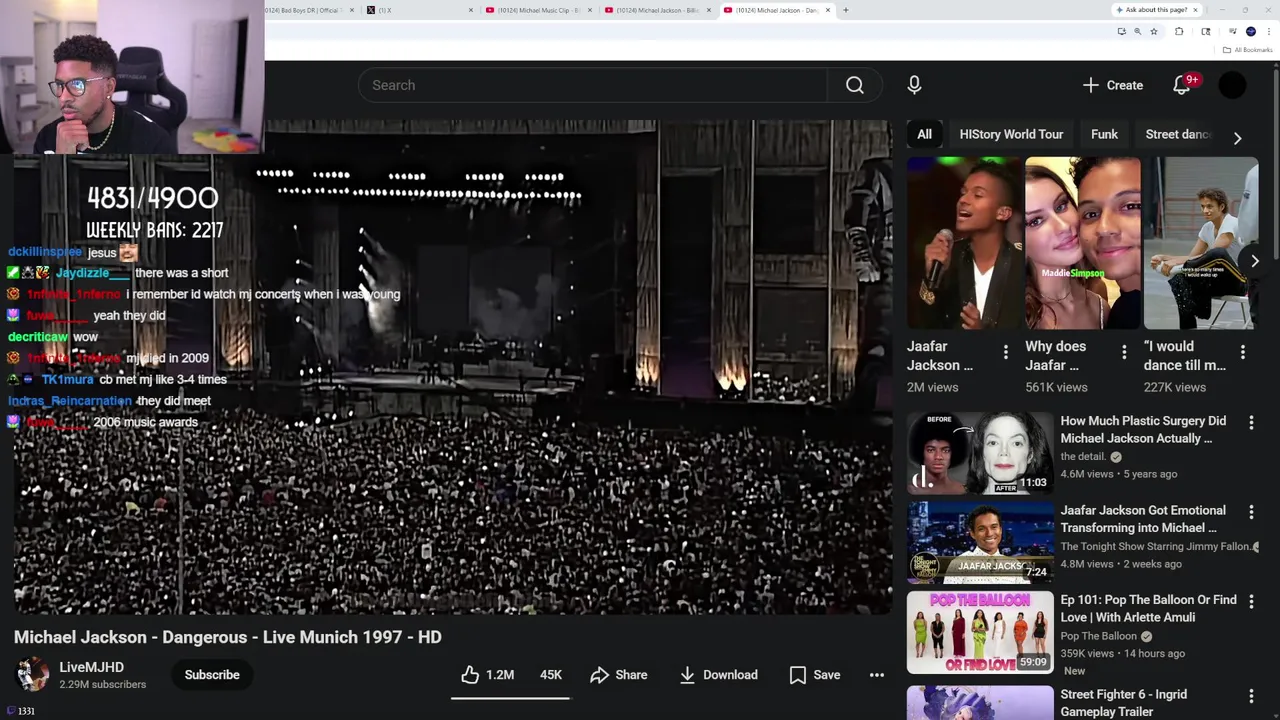Open Pop The Balloon channel name
Image resolution: width=1280 pixels, height=720 pixels.
(1098, 636)
